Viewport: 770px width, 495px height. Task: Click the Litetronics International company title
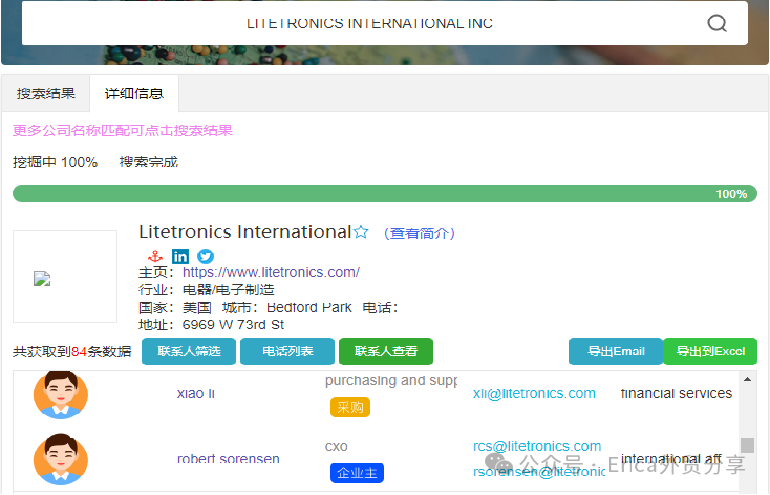tap(245, 232)
